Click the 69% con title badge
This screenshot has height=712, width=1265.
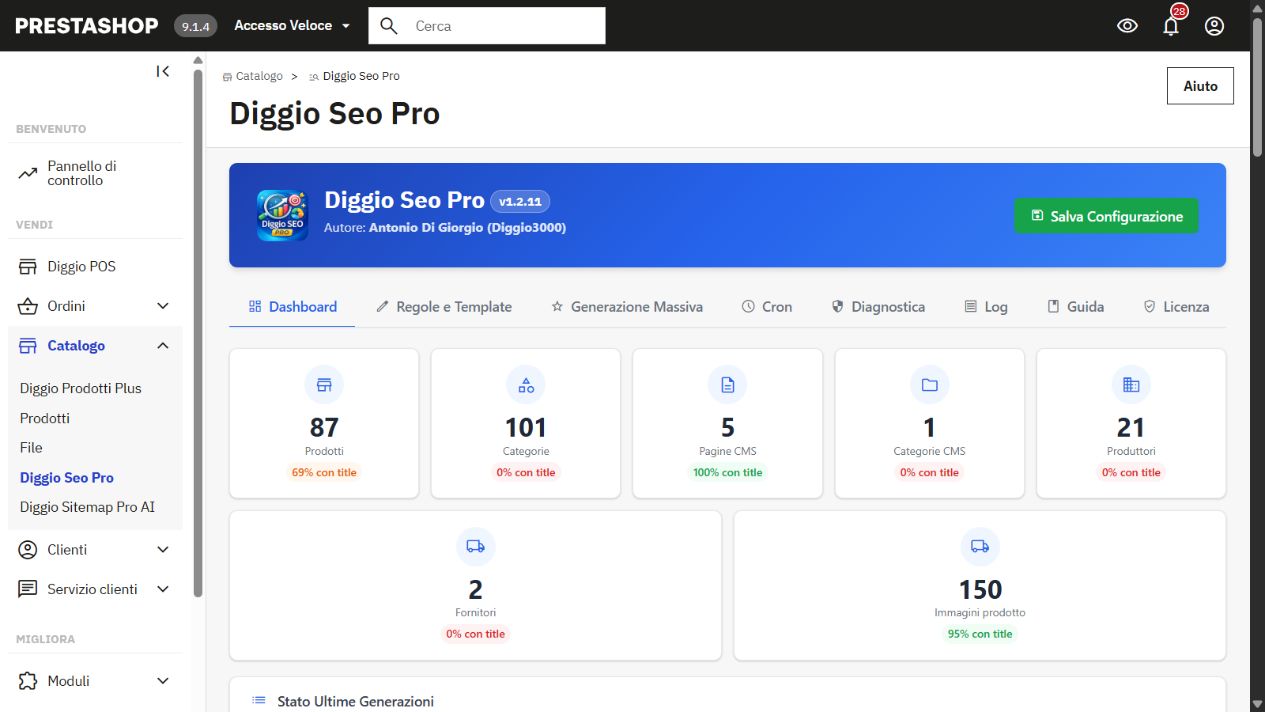pyautogui.click(x=324, y=472)
